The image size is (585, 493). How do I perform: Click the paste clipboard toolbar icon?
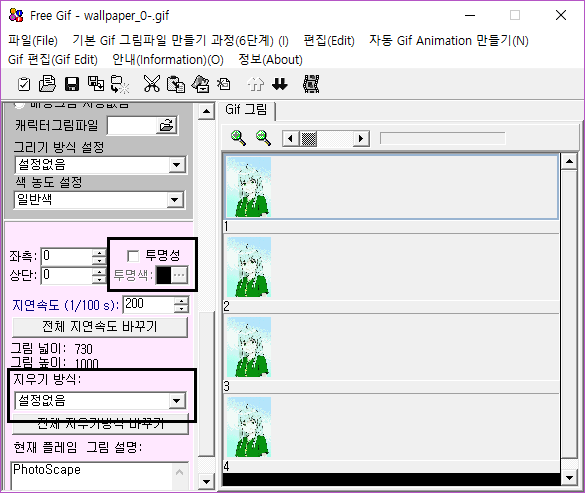click(176, 84)
